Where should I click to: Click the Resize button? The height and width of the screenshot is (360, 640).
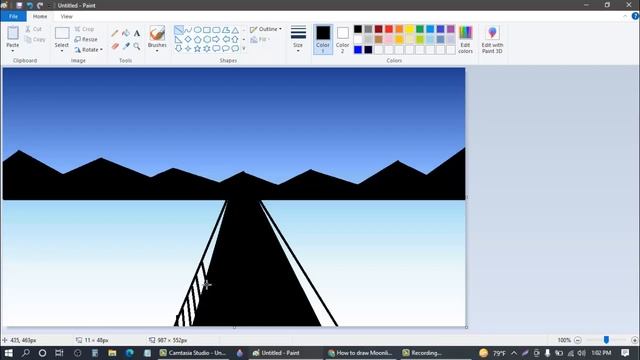[x=86, y=40]
